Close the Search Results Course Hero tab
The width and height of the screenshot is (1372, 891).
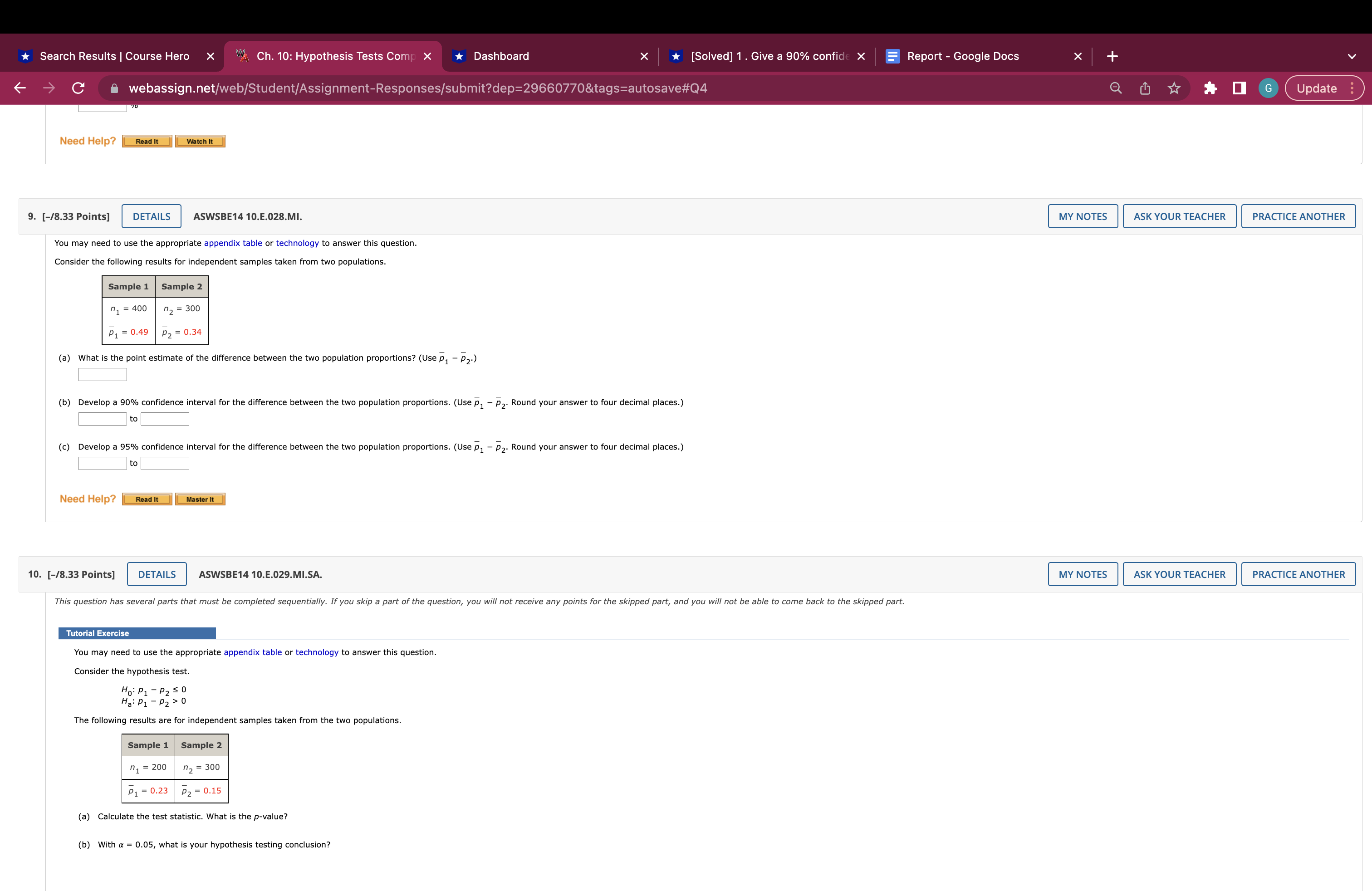(x=211, y=56)
